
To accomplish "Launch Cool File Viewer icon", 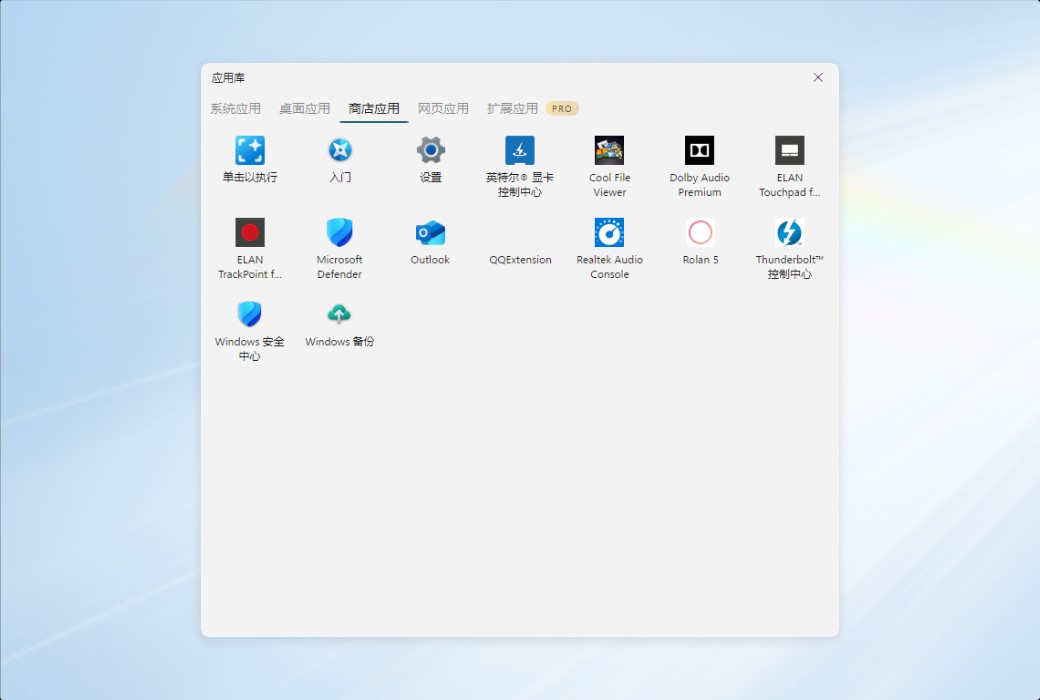I will click(x=609, y=151).
